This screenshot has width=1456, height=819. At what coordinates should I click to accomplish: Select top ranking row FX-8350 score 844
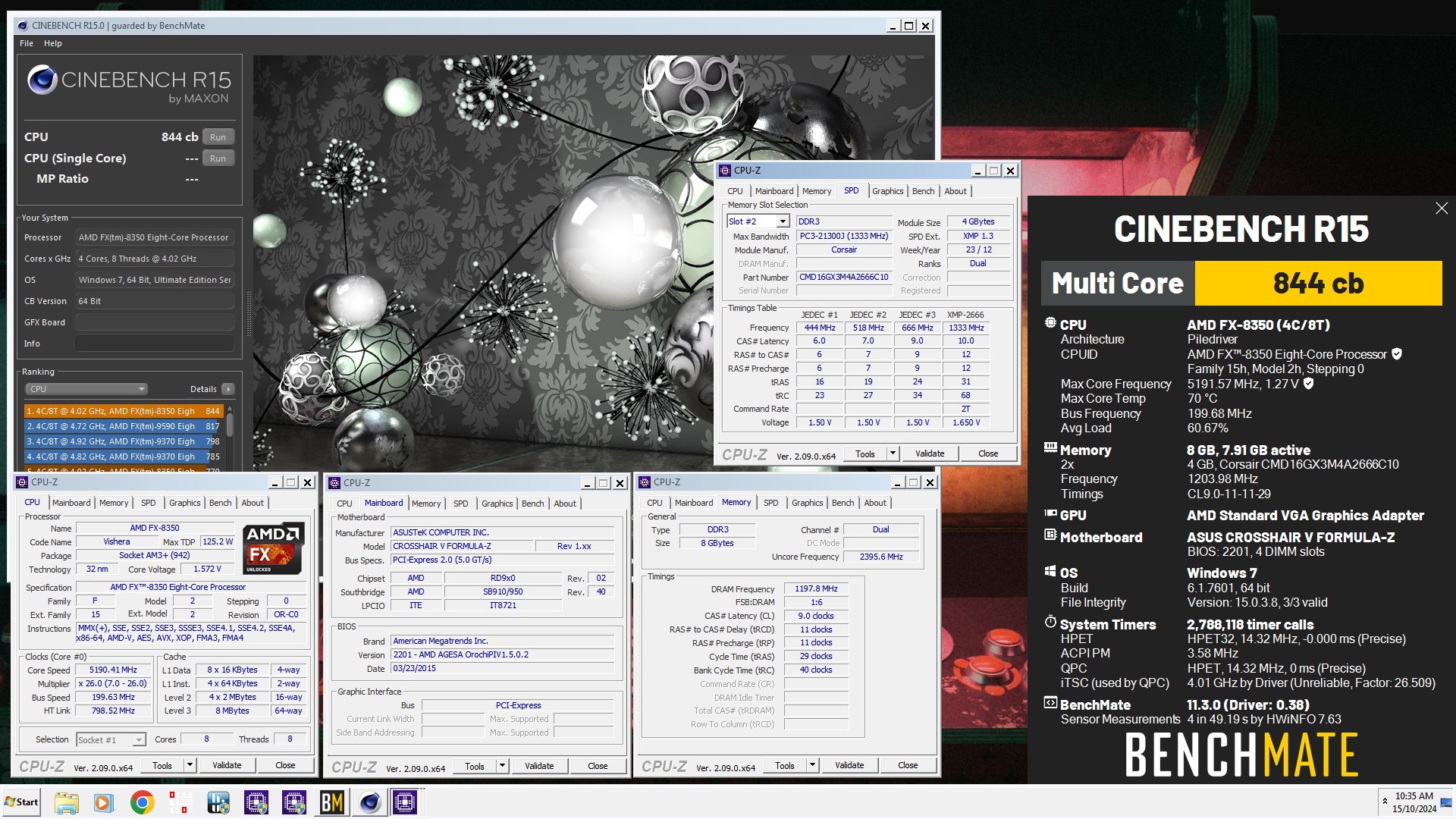[x=123, y=411]
